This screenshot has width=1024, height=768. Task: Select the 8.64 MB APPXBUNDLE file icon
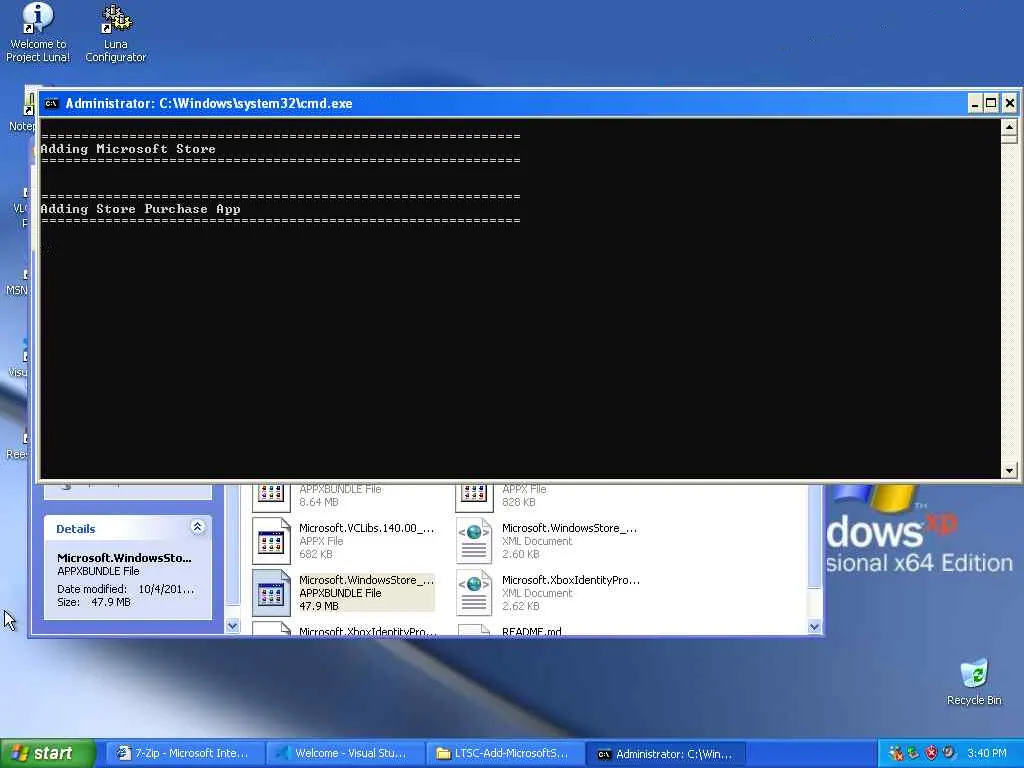point(271,498)
